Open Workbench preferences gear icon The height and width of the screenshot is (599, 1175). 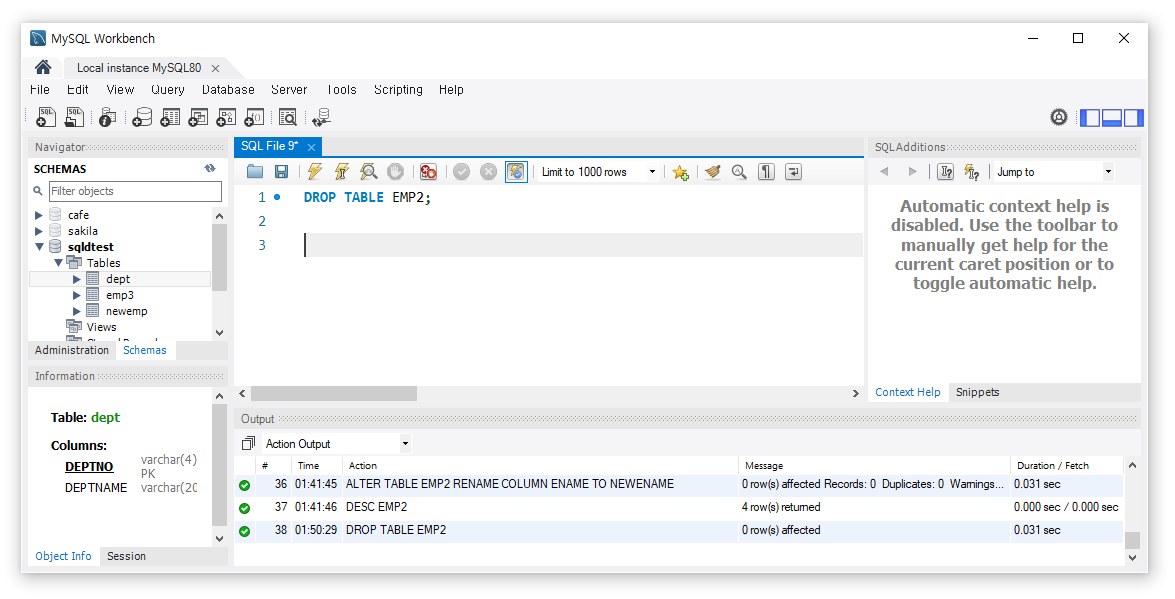(x=1058, y=117)
